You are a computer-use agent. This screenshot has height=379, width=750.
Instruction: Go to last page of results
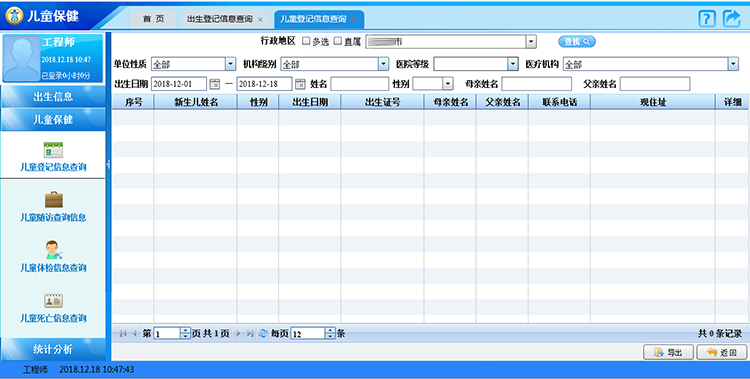(250, 334)
